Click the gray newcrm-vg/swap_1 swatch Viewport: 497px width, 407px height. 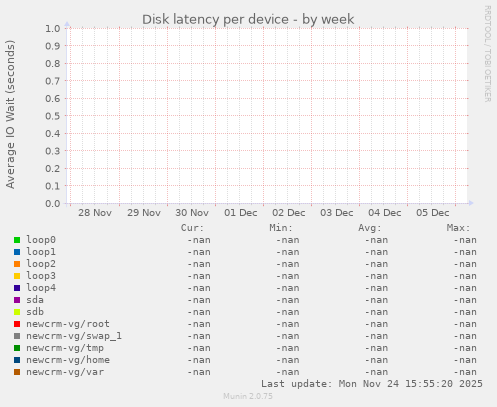click(17, 336)
